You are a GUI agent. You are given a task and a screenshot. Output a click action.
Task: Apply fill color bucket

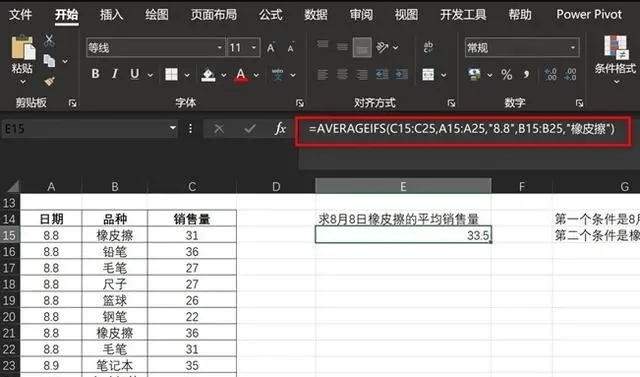pyautogui.click(x=208, y=74)
